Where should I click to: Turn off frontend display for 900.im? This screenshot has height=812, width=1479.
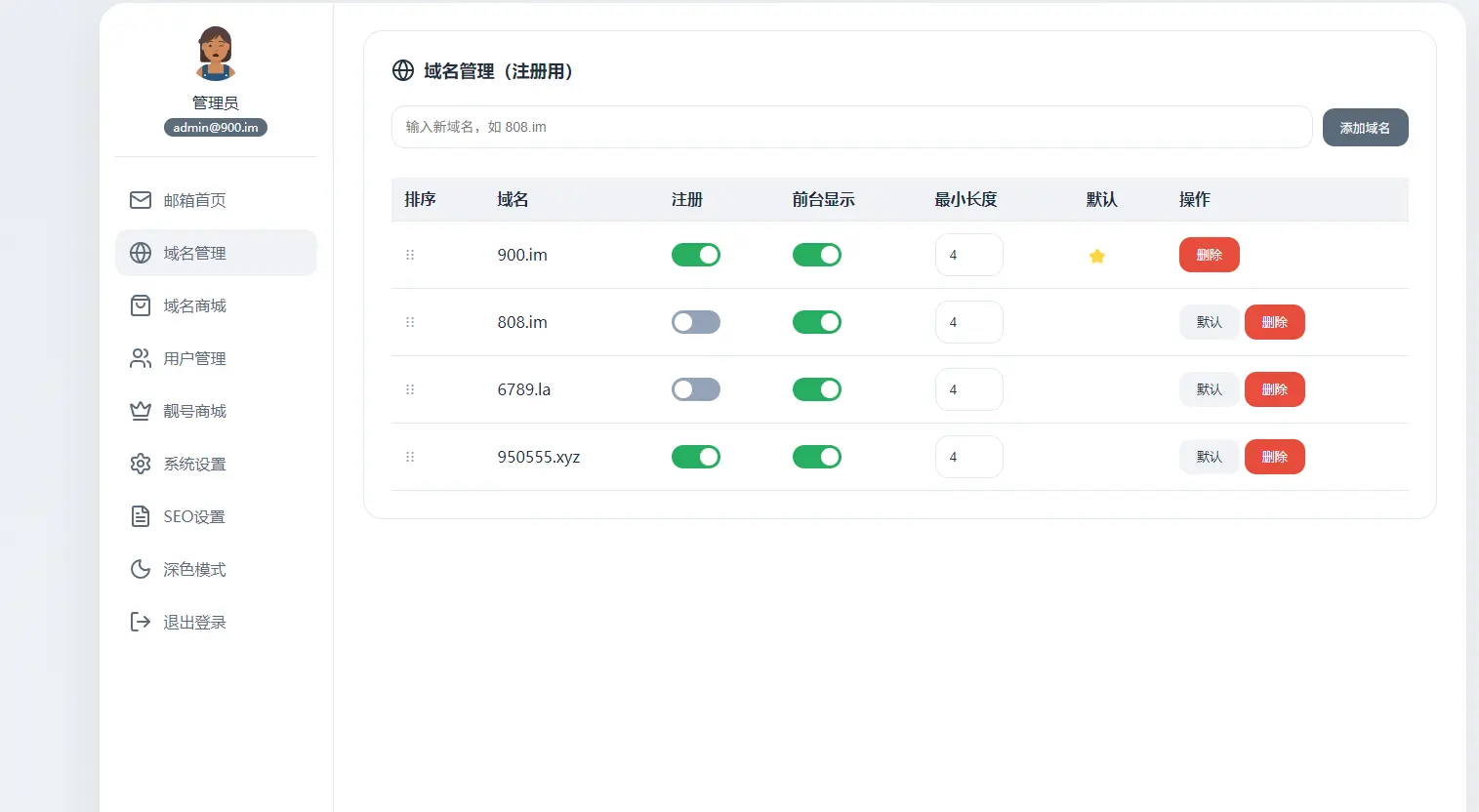pos(817,255)
